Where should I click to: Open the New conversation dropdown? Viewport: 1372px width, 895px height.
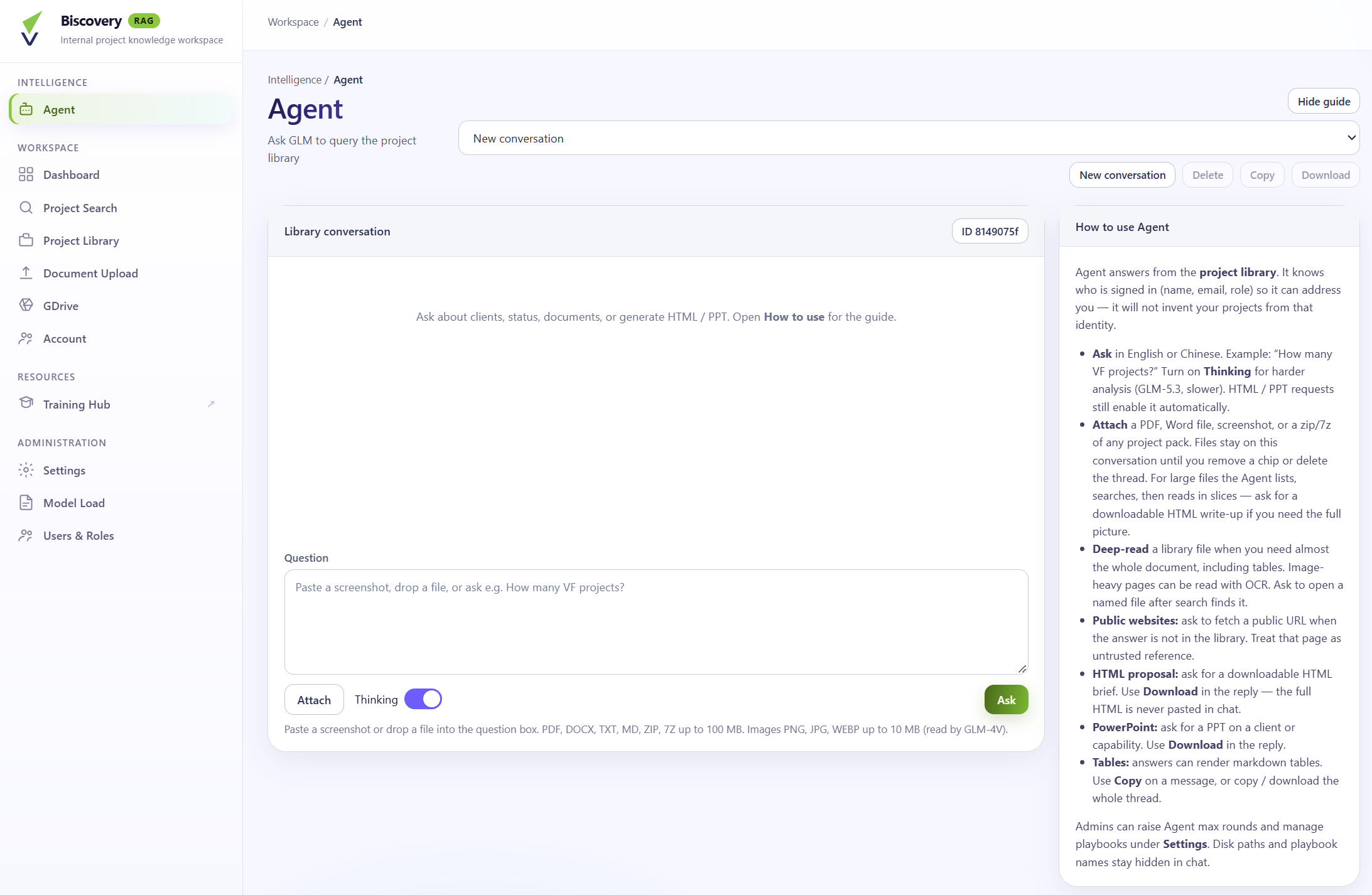click(909, 138)
